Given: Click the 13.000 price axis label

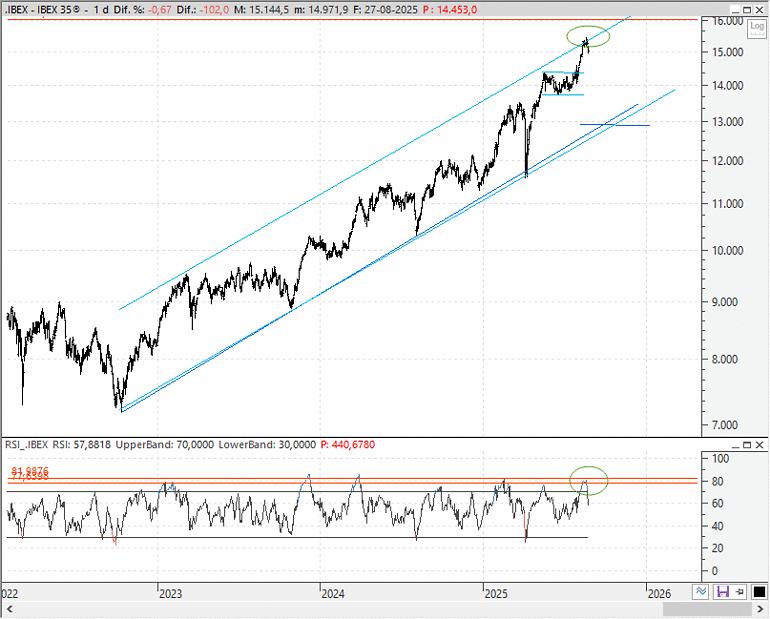Looking at the screenshot, I should (x=728, y=122).
